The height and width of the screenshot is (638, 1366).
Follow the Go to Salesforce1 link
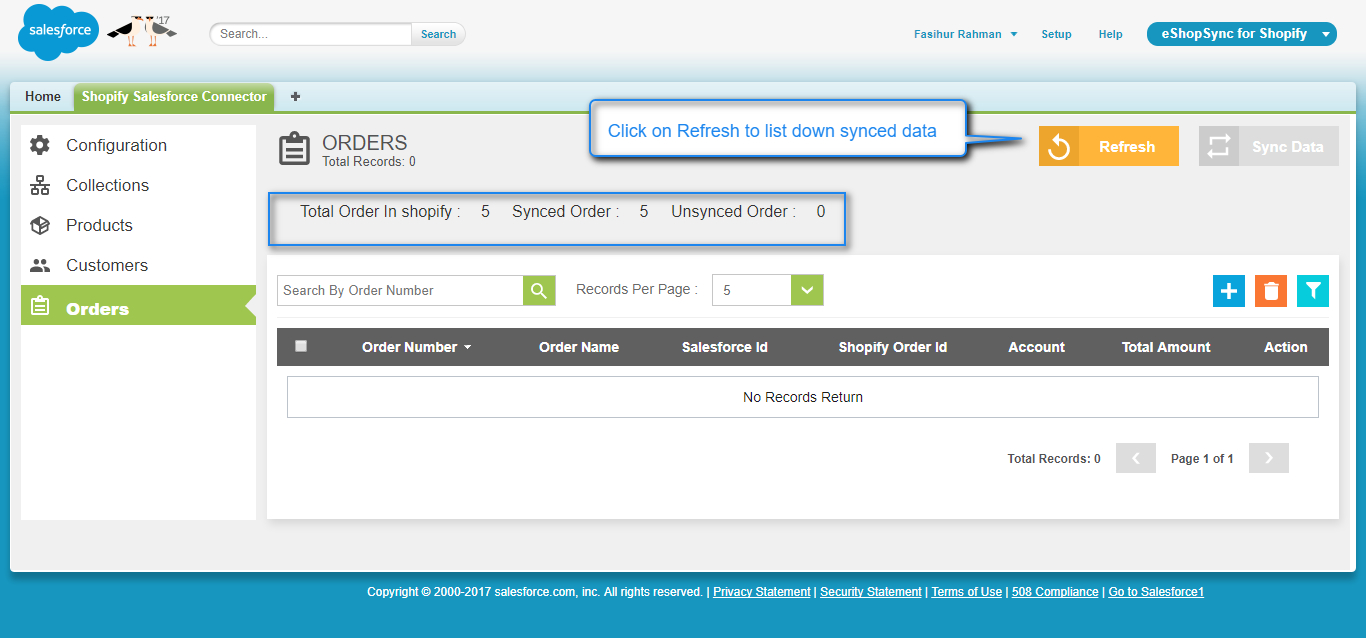(1156, 592)
